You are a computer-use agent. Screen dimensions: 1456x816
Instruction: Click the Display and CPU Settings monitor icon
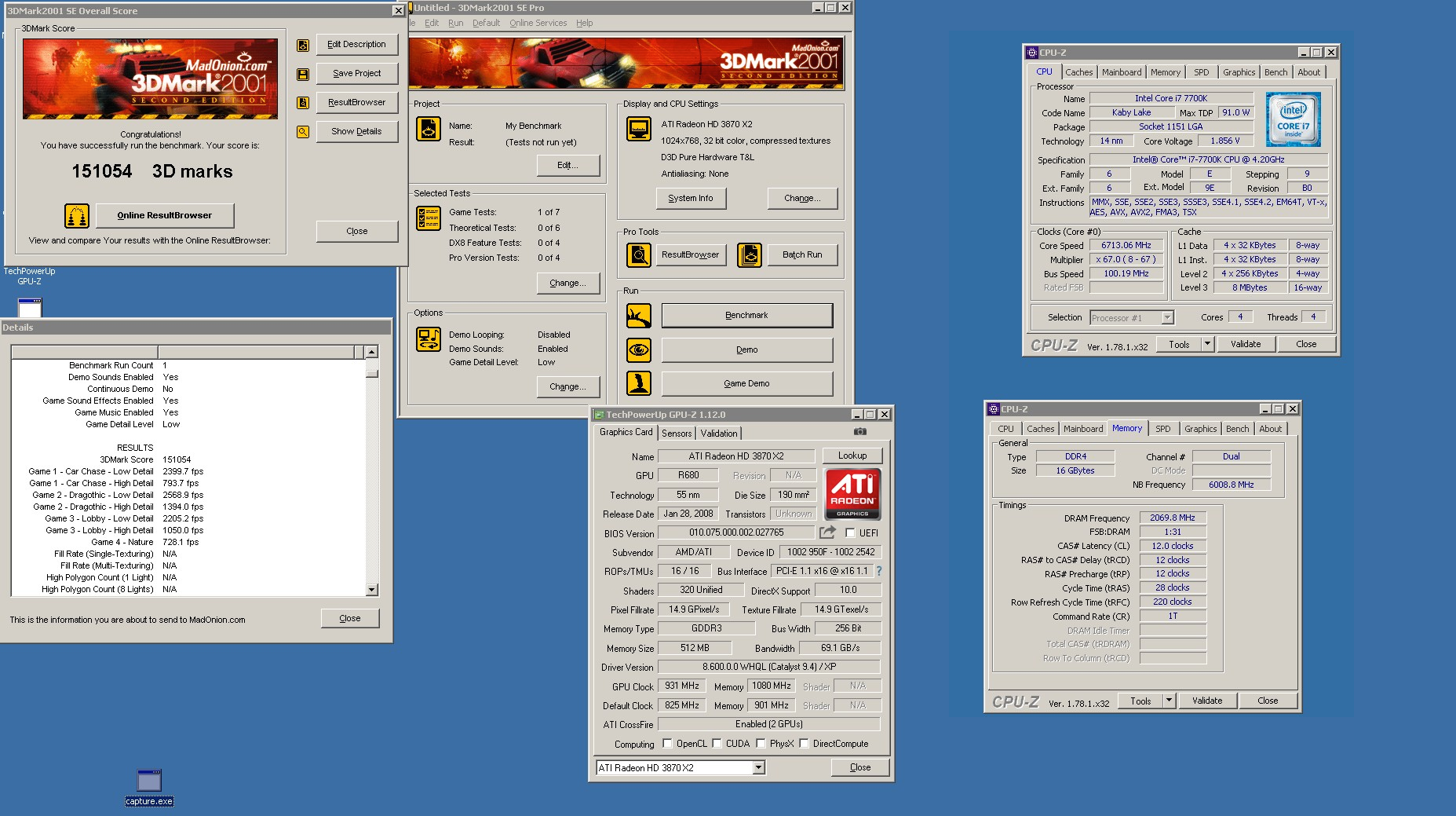[639, 129]
